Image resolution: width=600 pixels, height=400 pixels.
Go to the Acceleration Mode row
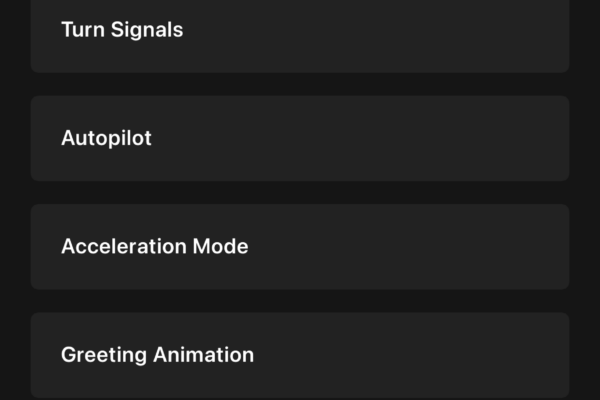point(300,246)
